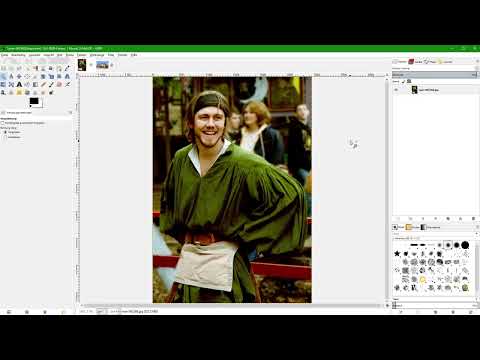
Task: Open the first menu bar item (File)
Action: click(5, 55)
